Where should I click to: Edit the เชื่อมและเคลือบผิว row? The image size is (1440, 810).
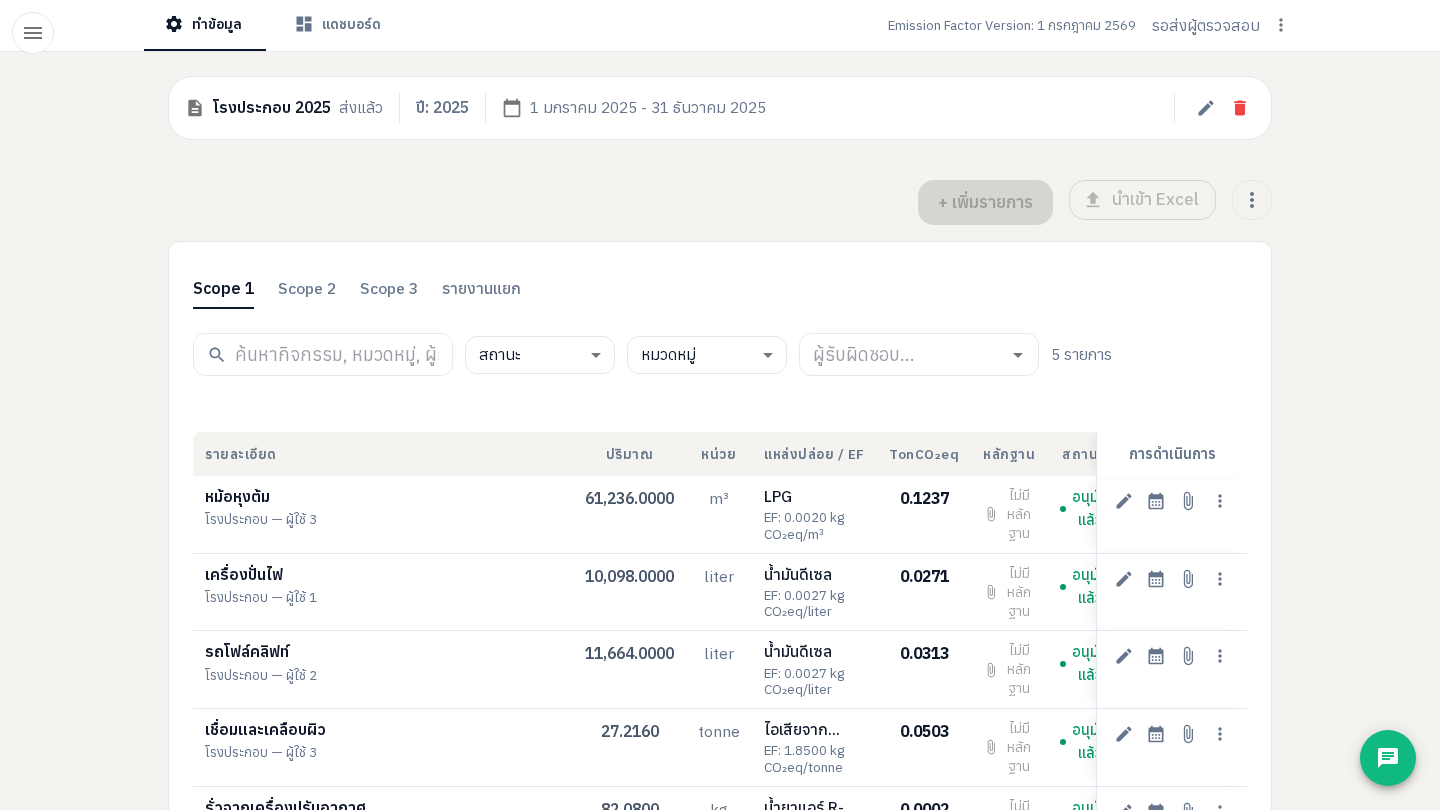coord(1124,734)
